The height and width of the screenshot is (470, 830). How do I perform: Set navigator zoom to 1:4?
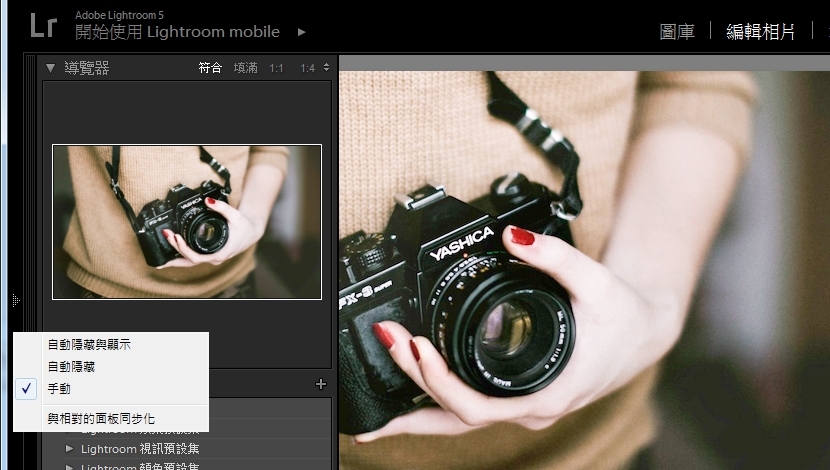307,68
